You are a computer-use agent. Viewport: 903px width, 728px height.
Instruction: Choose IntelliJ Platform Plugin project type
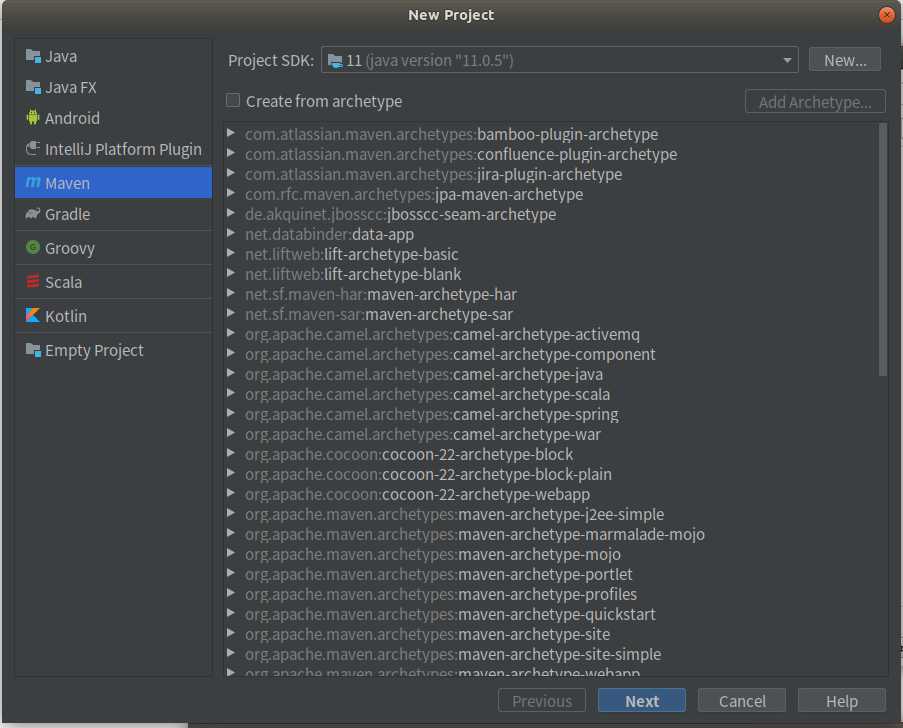coord(113,149)
